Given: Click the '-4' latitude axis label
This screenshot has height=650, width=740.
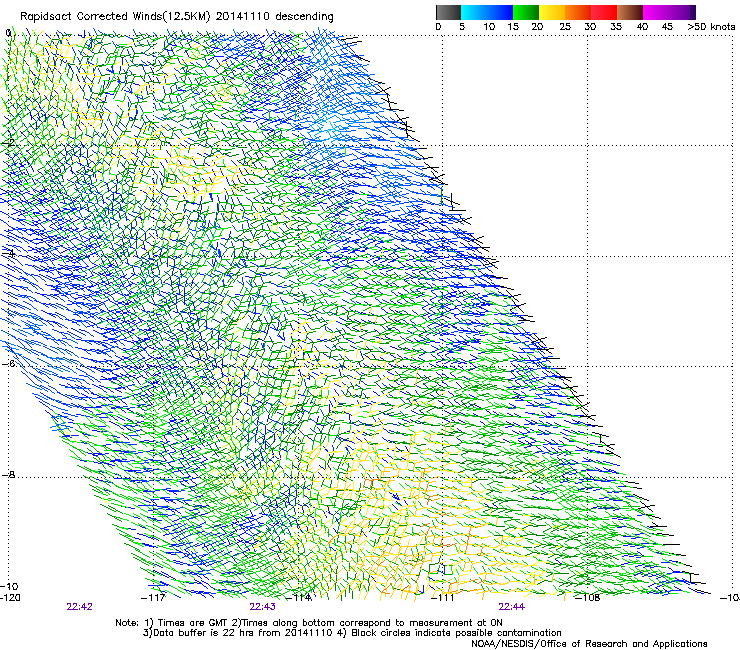Looking at the screenshot, I should pyautogui.click(x=8, y=253).
